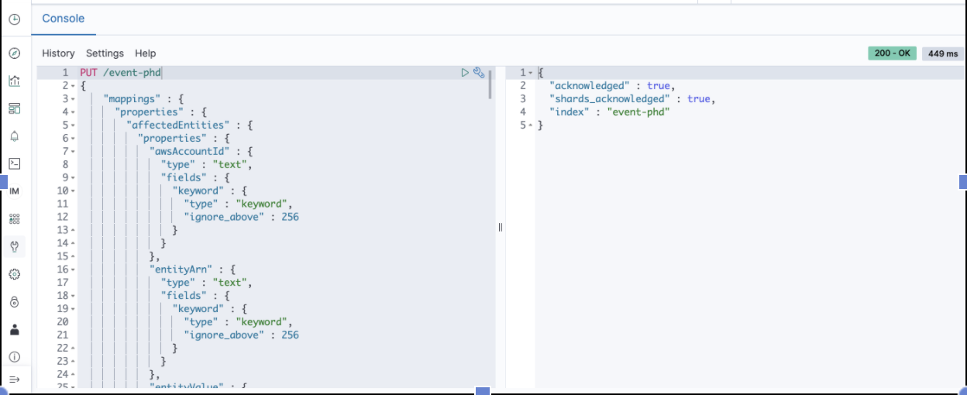The width and height of the screenshot is (968, 395).
Task: Open the terminal prompt icon in sidebar
Action: point(14,164)
